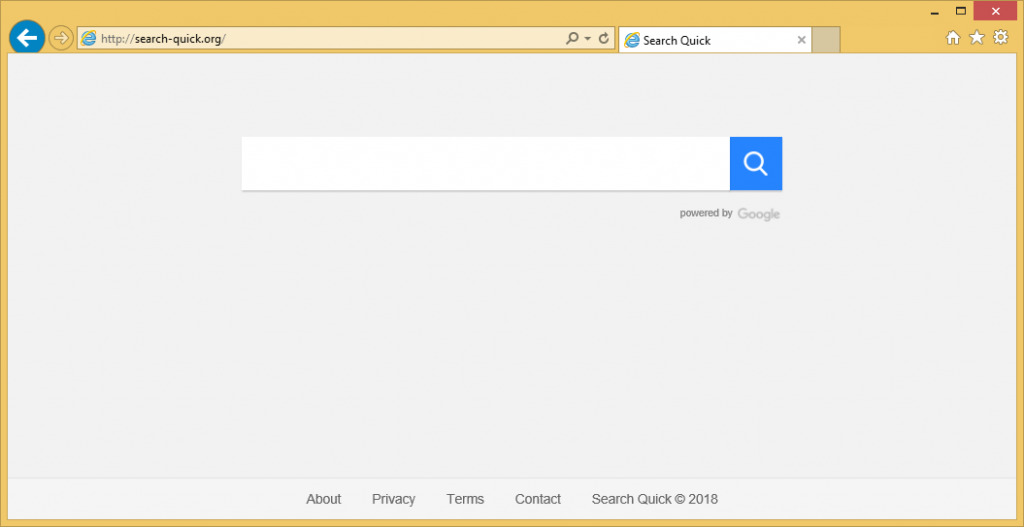
Task: Open a new blank tab
Action: tap(826, 40)
